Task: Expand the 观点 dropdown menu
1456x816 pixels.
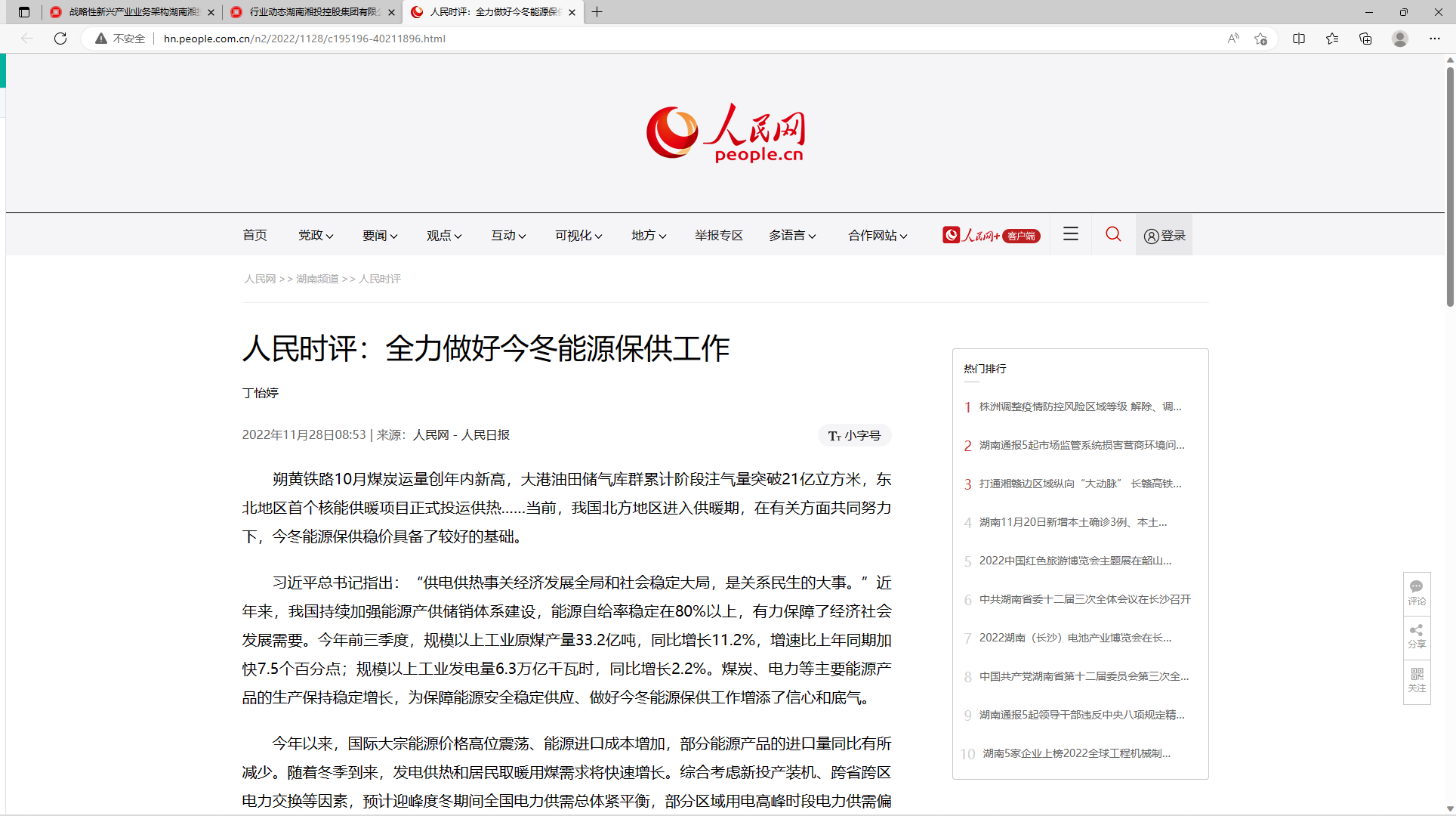Action: click(444, 236)
